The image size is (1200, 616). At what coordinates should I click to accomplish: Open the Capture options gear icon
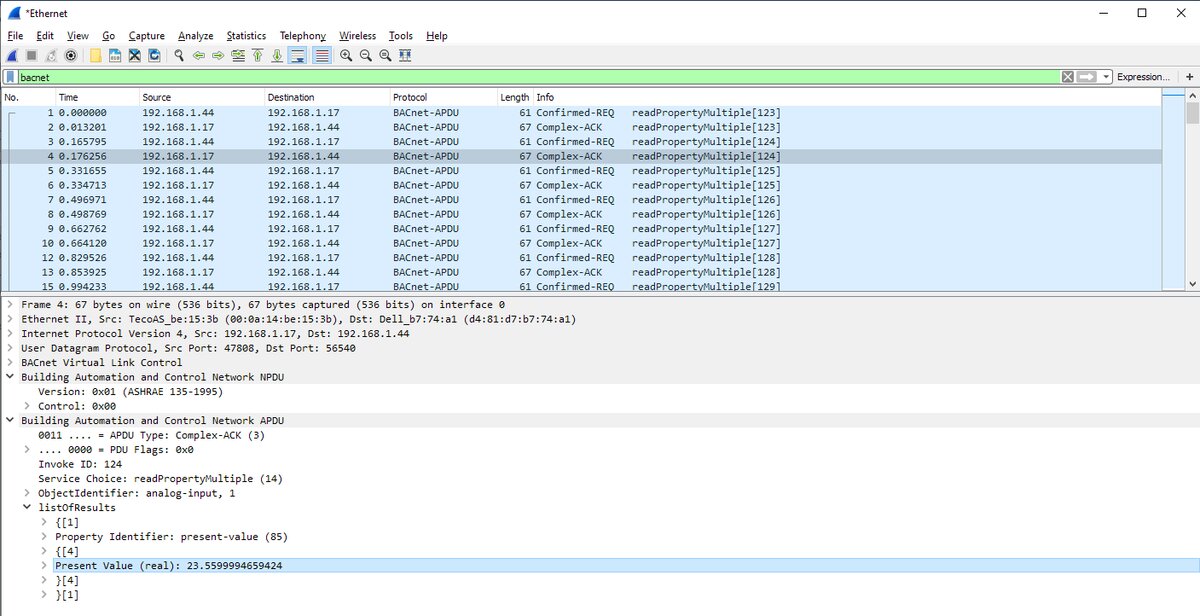[70, 55]
